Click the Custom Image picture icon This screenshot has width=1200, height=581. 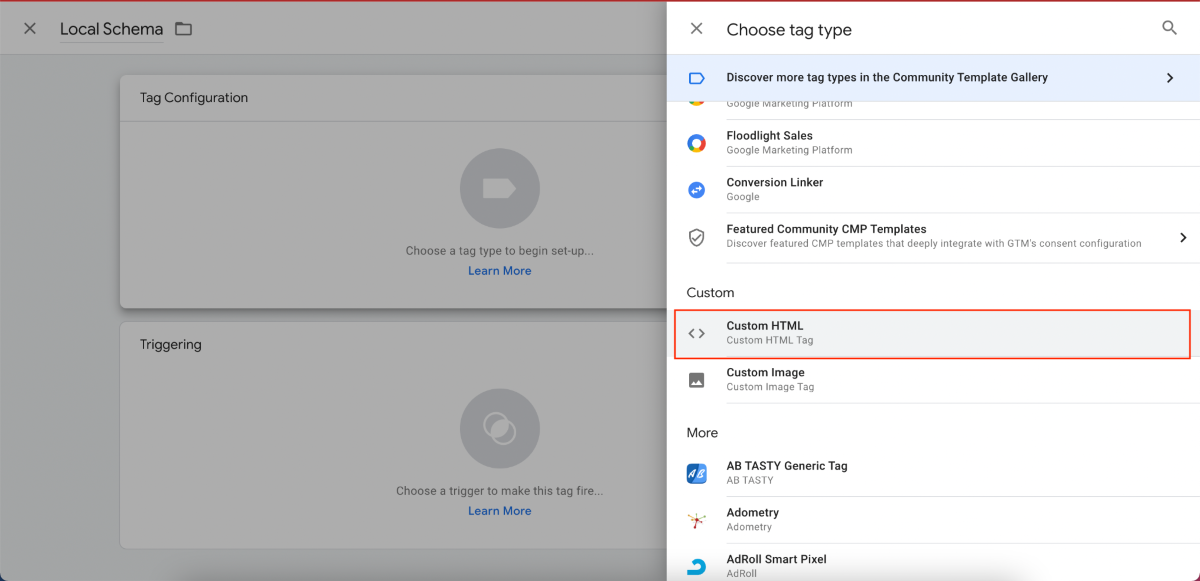coord(697,380)
